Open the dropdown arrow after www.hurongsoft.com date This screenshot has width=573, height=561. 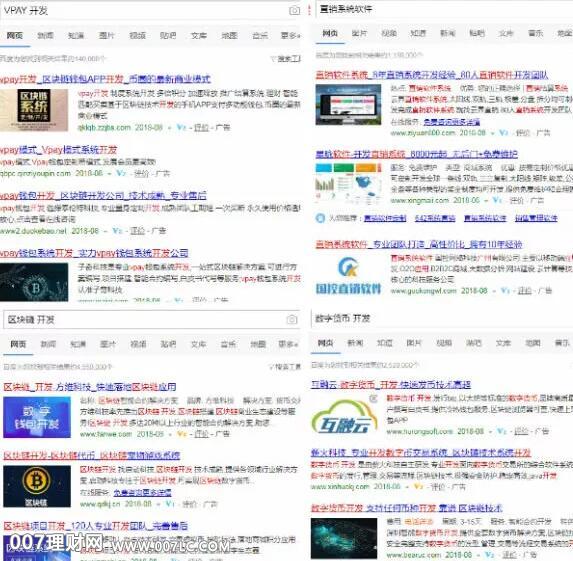(490, 432)
